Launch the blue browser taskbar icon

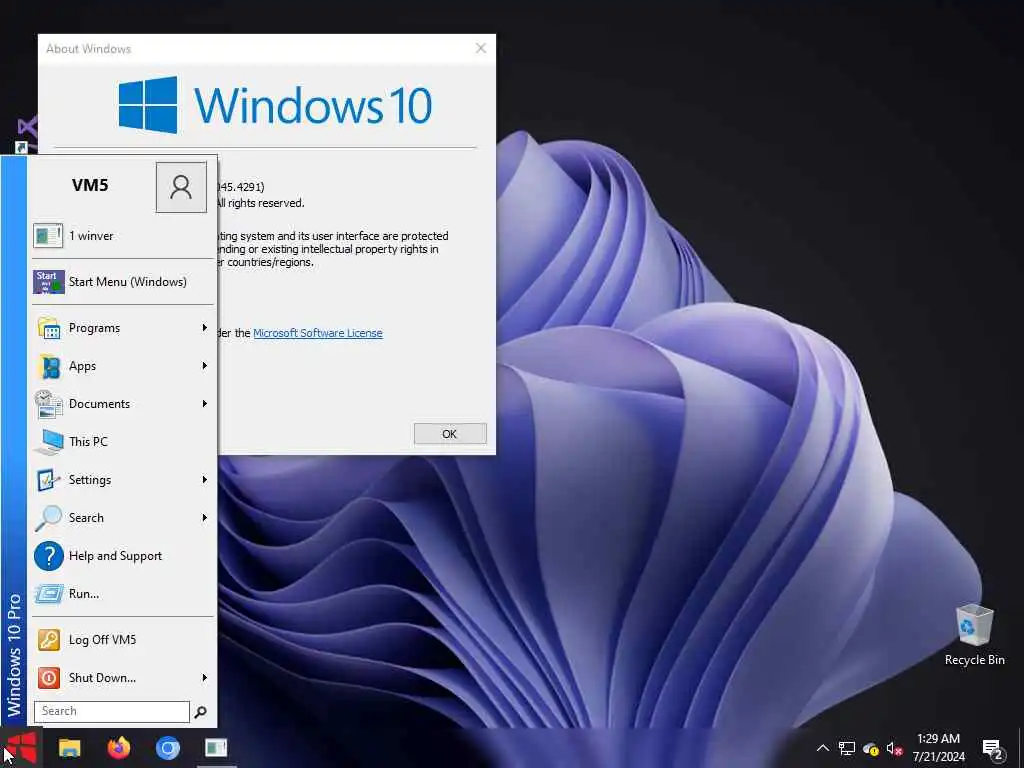pos(168,748)
